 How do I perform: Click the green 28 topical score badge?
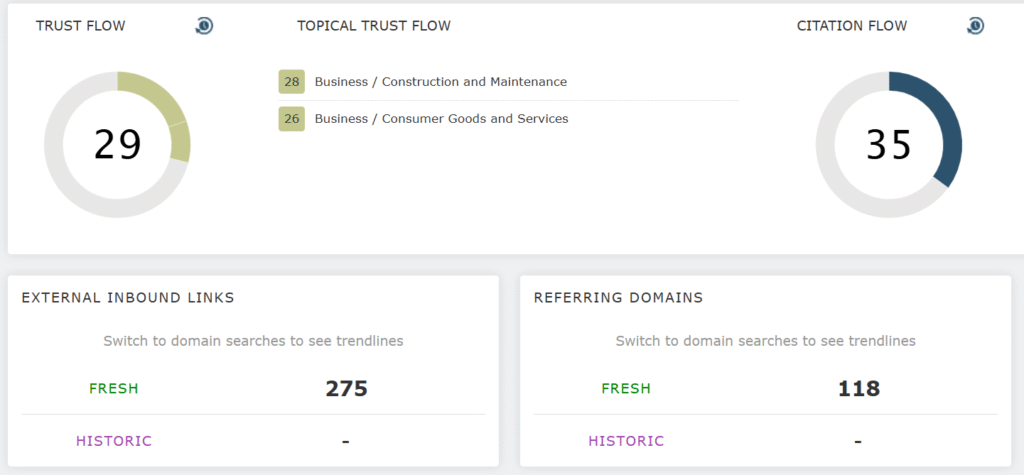(291, 82)
